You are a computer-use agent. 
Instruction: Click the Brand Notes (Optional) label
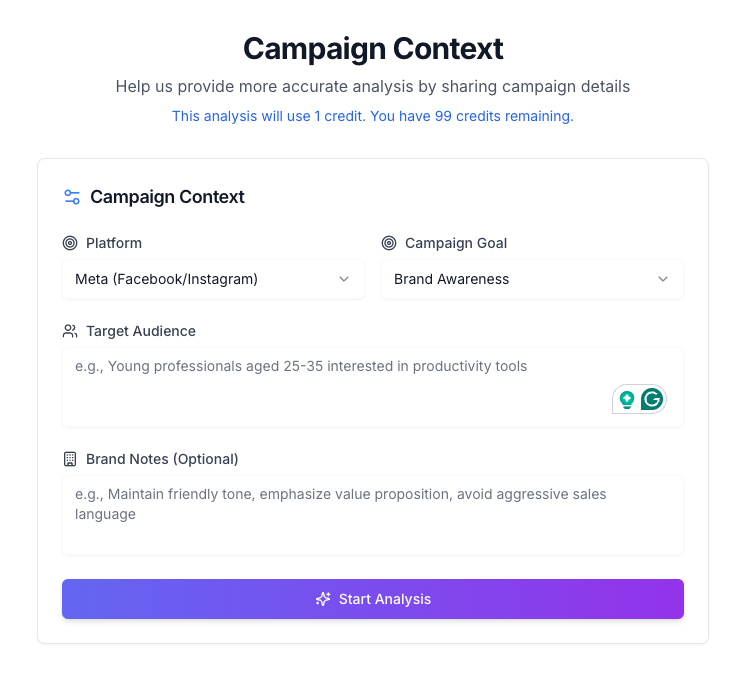(x=162, y=459)
